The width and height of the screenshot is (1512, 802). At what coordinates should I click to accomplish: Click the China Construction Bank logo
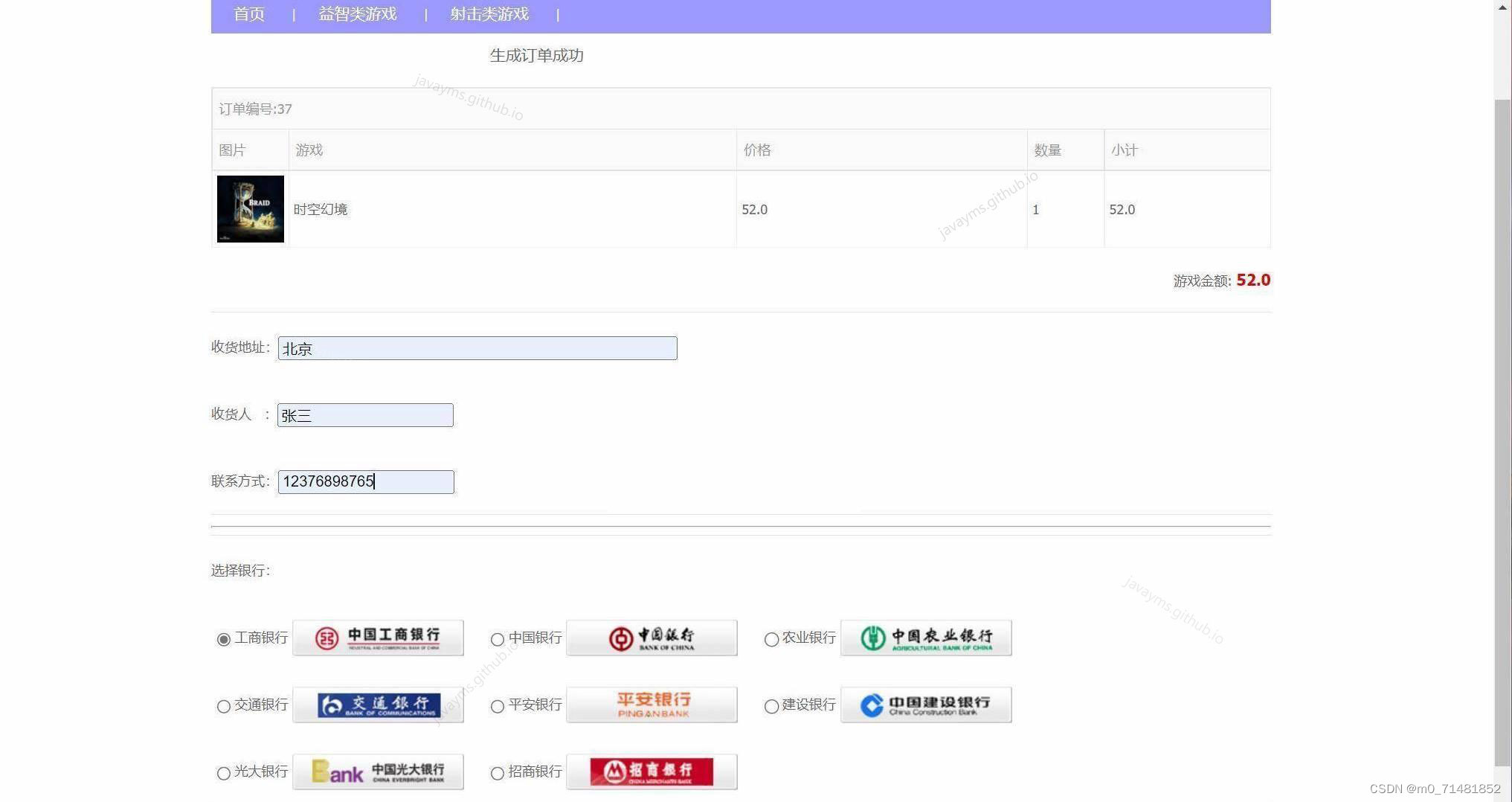coord(926,705)
